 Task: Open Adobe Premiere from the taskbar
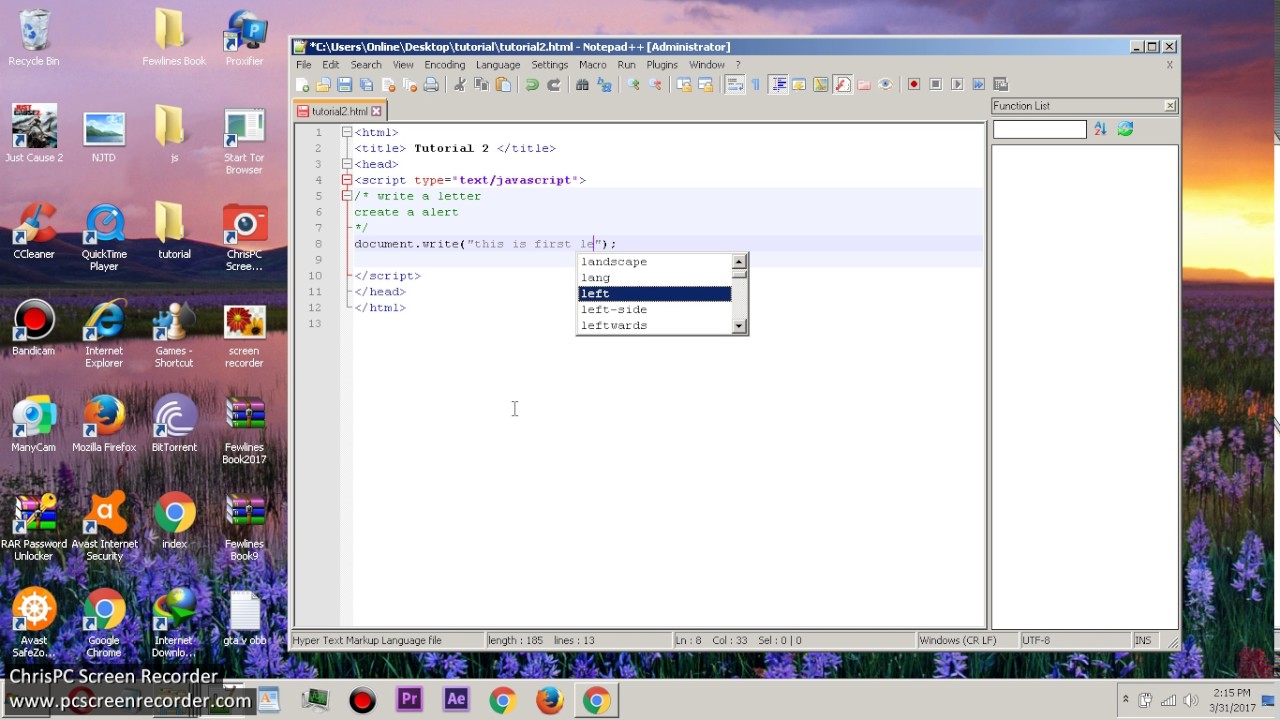(x=409, y=700)
